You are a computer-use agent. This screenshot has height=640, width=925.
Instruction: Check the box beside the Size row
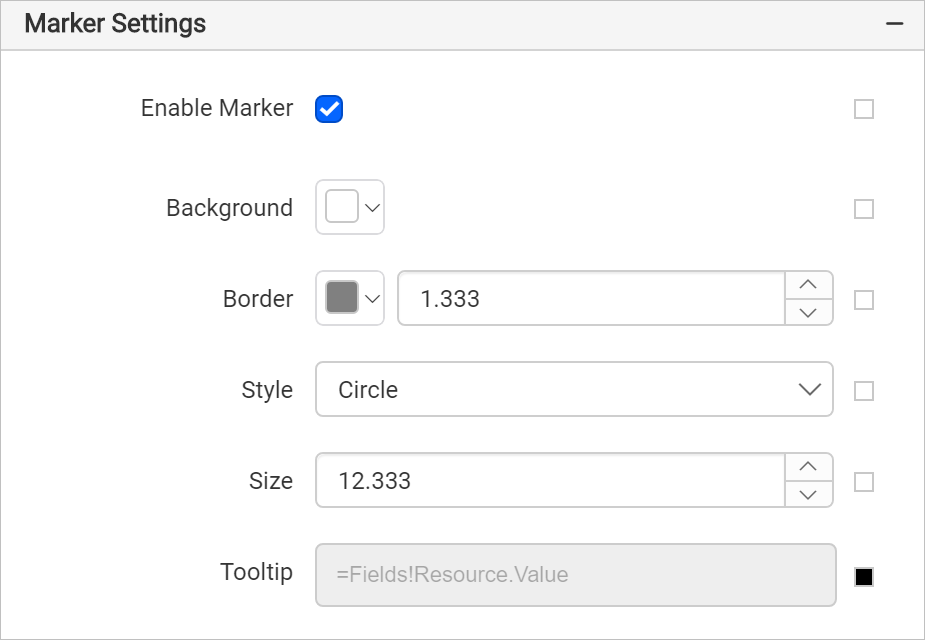click(x=863, y=481)
